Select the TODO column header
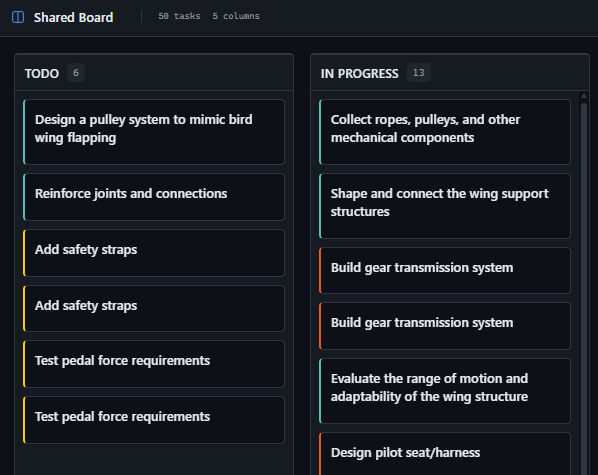Image resolution: width=598 pixels, height=475 pixels. 154,73
